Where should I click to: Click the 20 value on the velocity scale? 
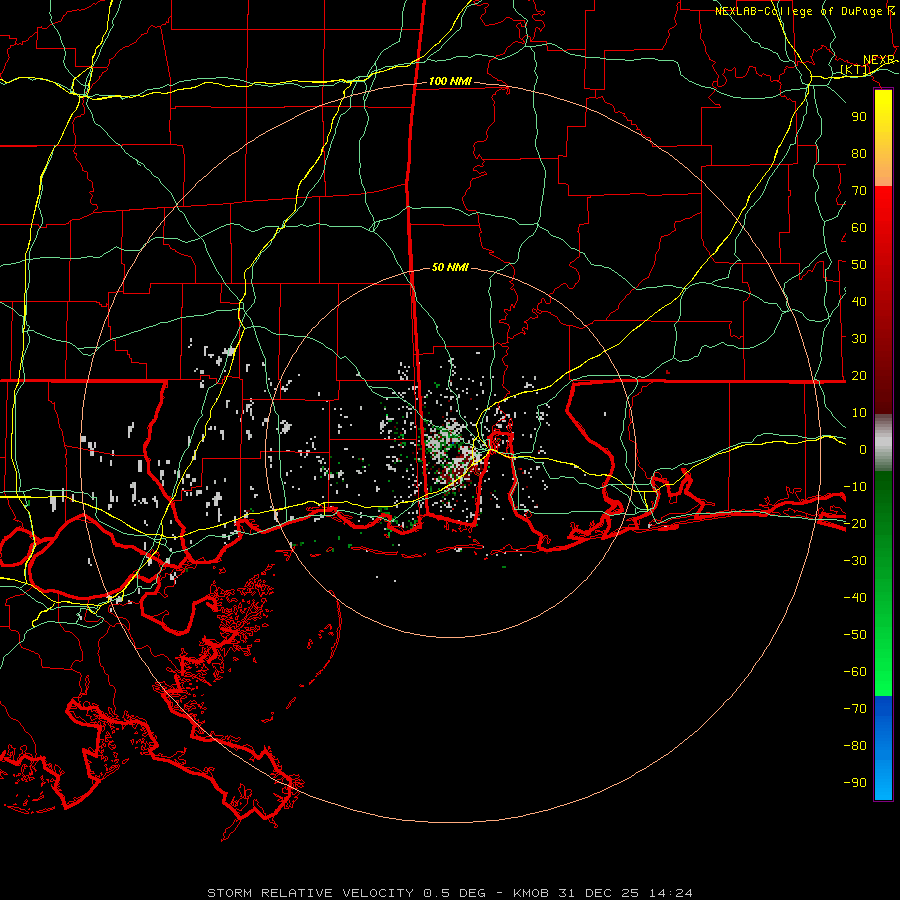859,376
